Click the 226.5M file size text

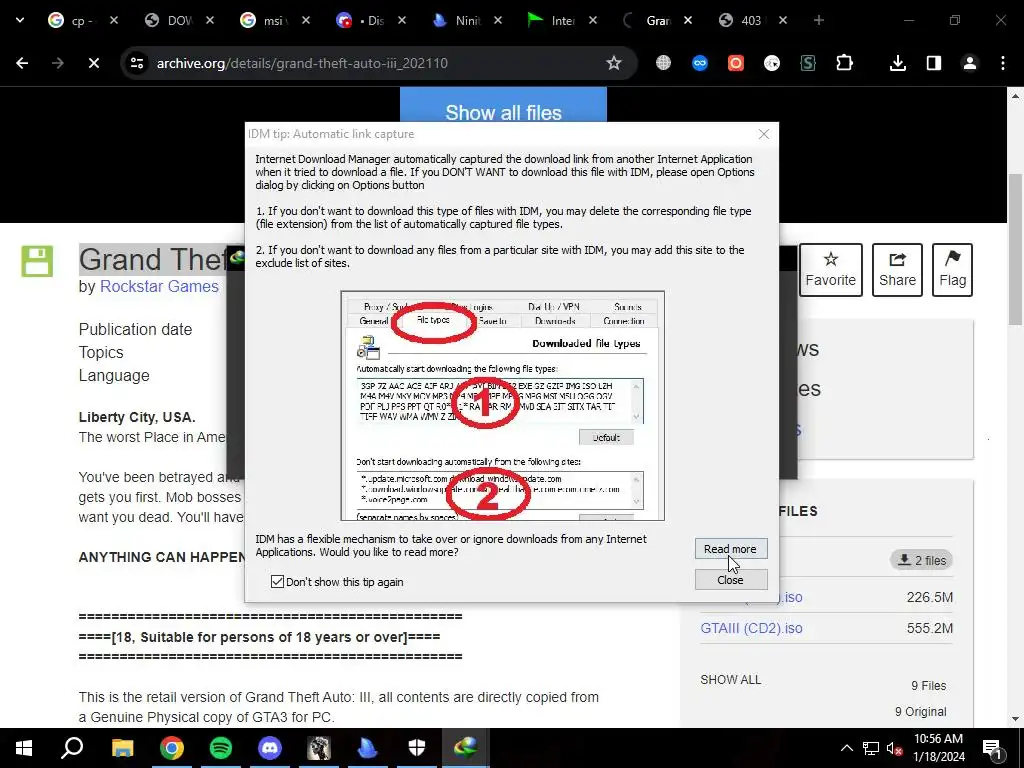coord(929,597)
